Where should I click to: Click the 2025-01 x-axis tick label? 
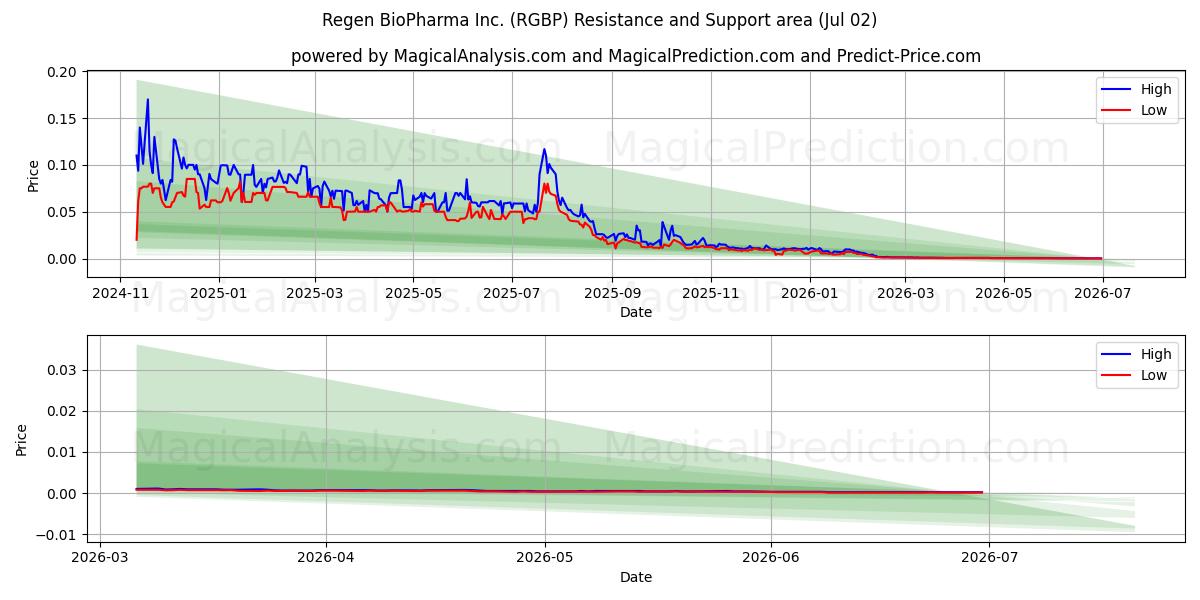(x=218, y=294)
